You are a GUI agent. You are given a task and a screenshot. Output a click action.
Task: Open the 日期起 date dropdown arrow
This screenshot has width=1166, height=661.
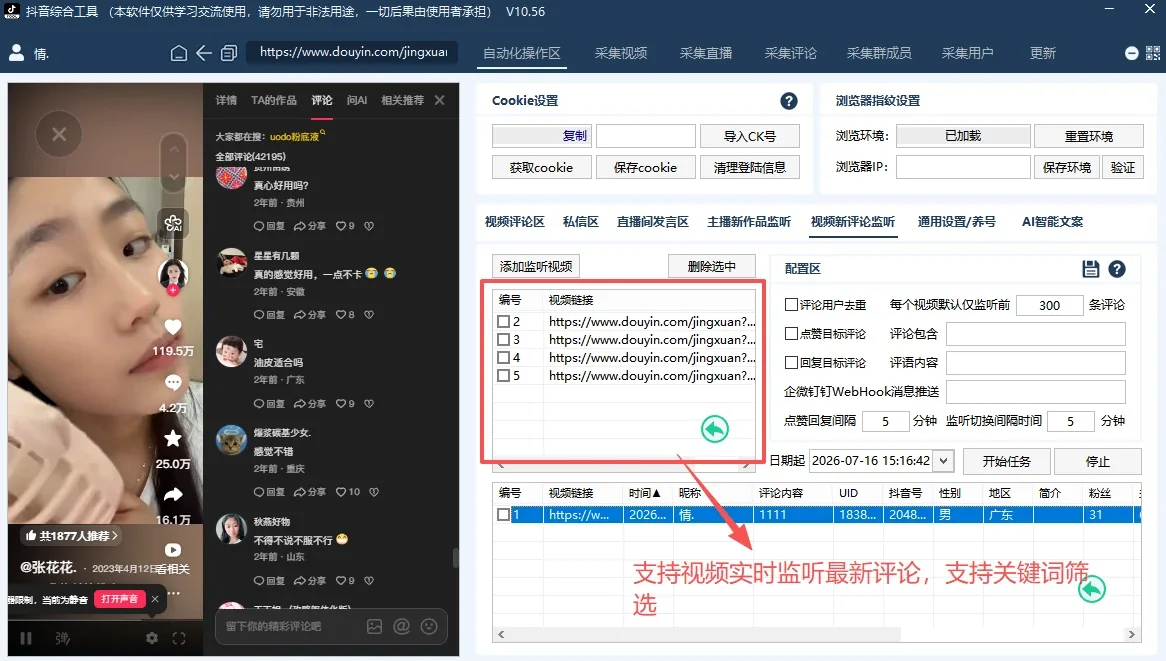[x=944, y=461]
